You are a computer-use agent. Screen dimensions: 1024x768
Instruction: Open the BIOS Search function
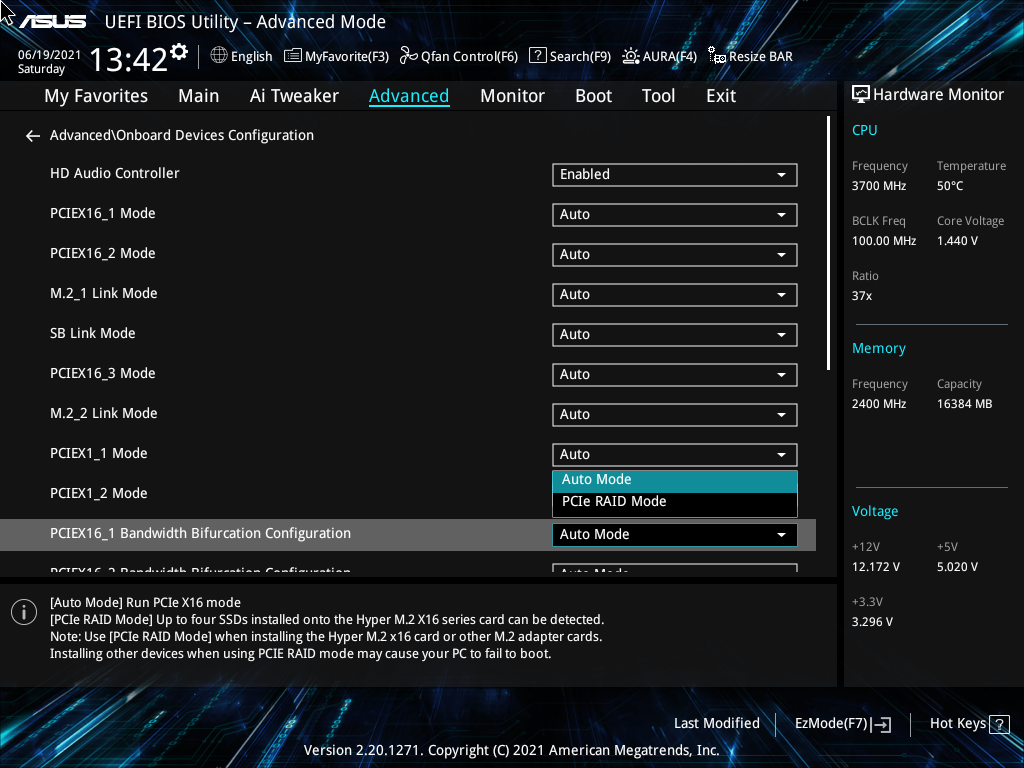click(x=569, y=56)
